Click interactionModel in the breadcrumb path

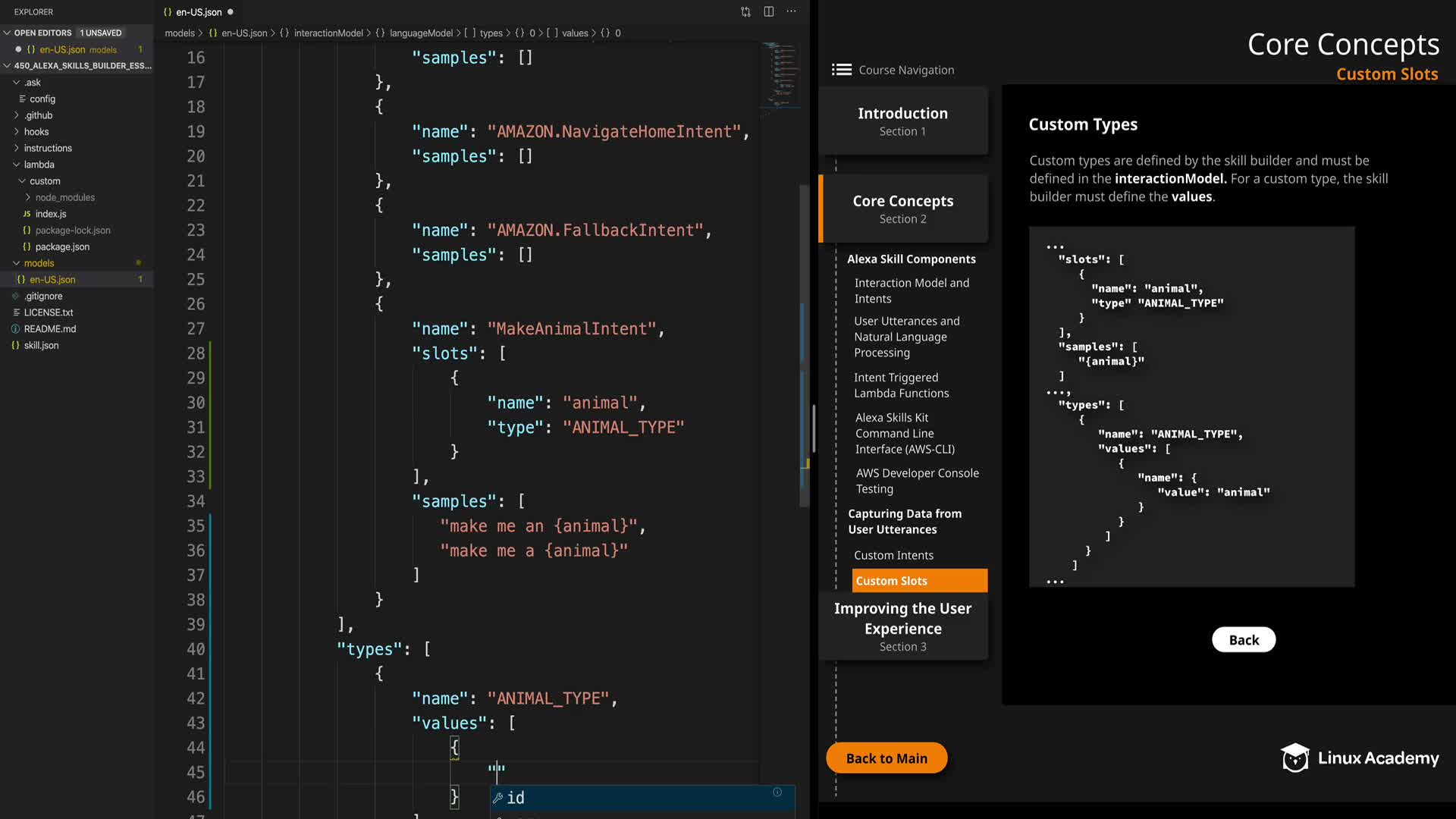[x=328, y=33]
